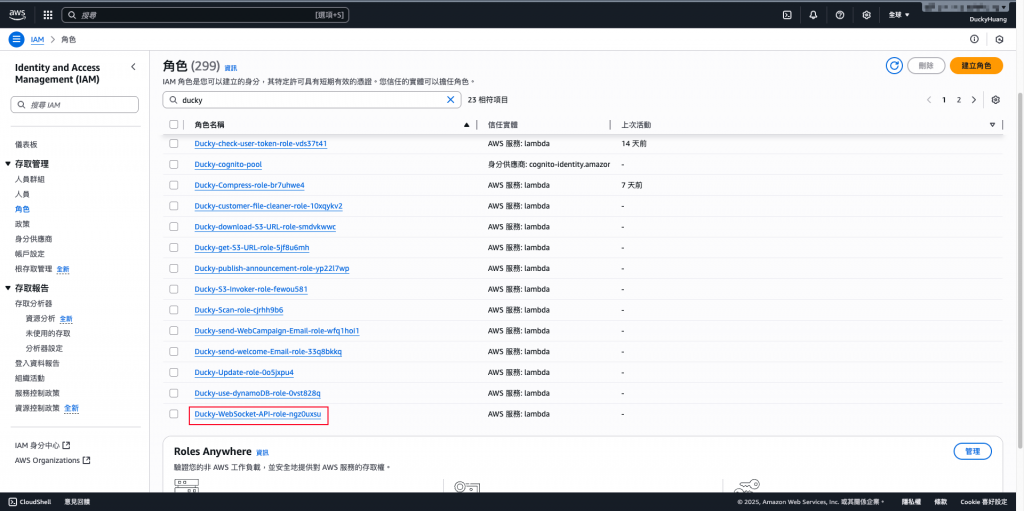Go to previous page arrow
Viewport: 1024px width, 511px height.
(x=929, y=100)
